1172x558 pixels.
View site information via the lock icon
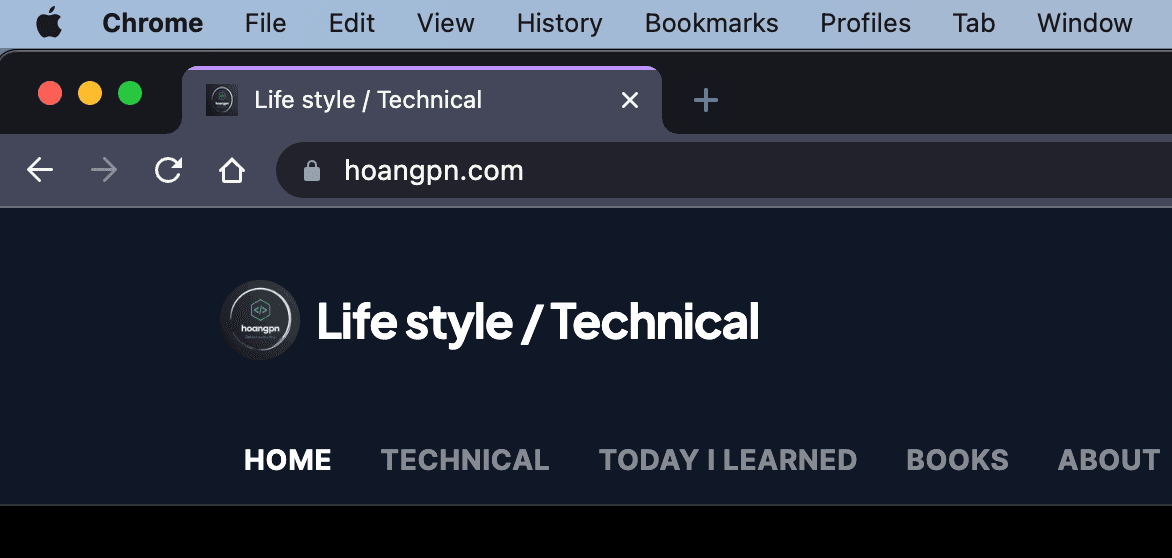[312, 171]
